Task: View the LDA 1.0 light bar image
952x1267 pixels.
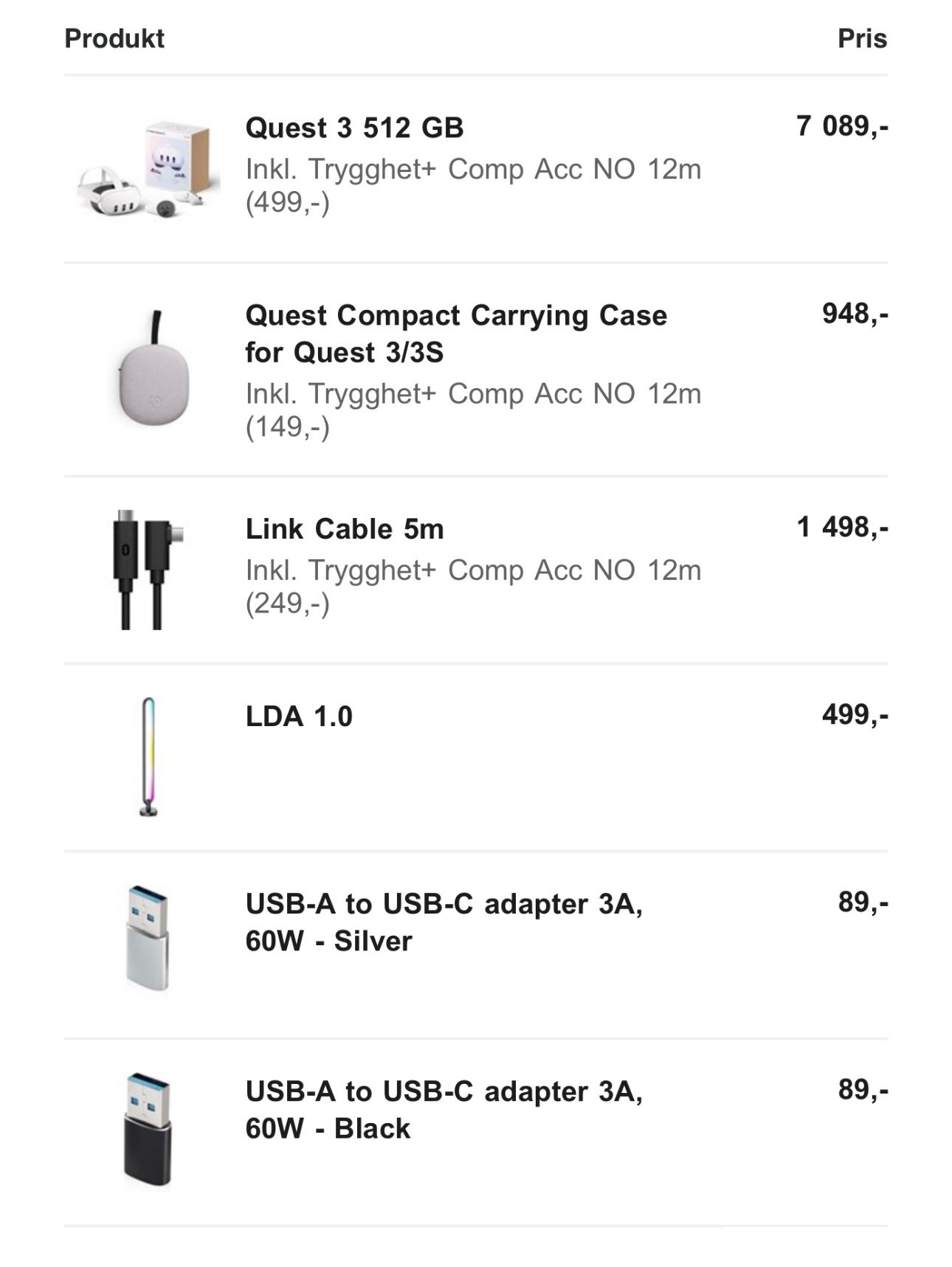Action: 148,757
